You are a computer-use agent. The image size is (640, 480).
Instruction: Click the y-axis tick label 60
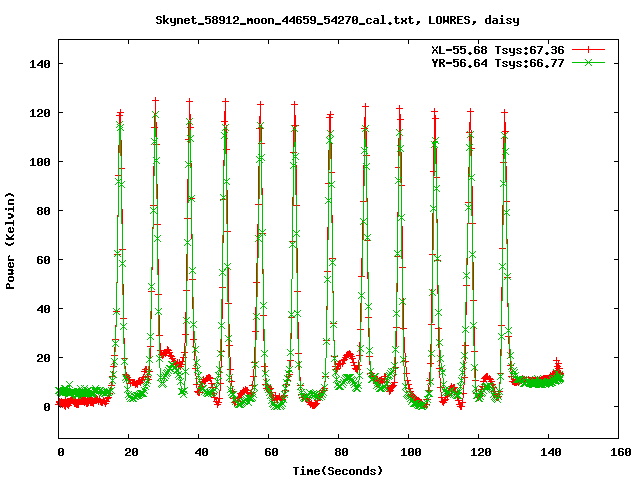[x=43, y=260]
